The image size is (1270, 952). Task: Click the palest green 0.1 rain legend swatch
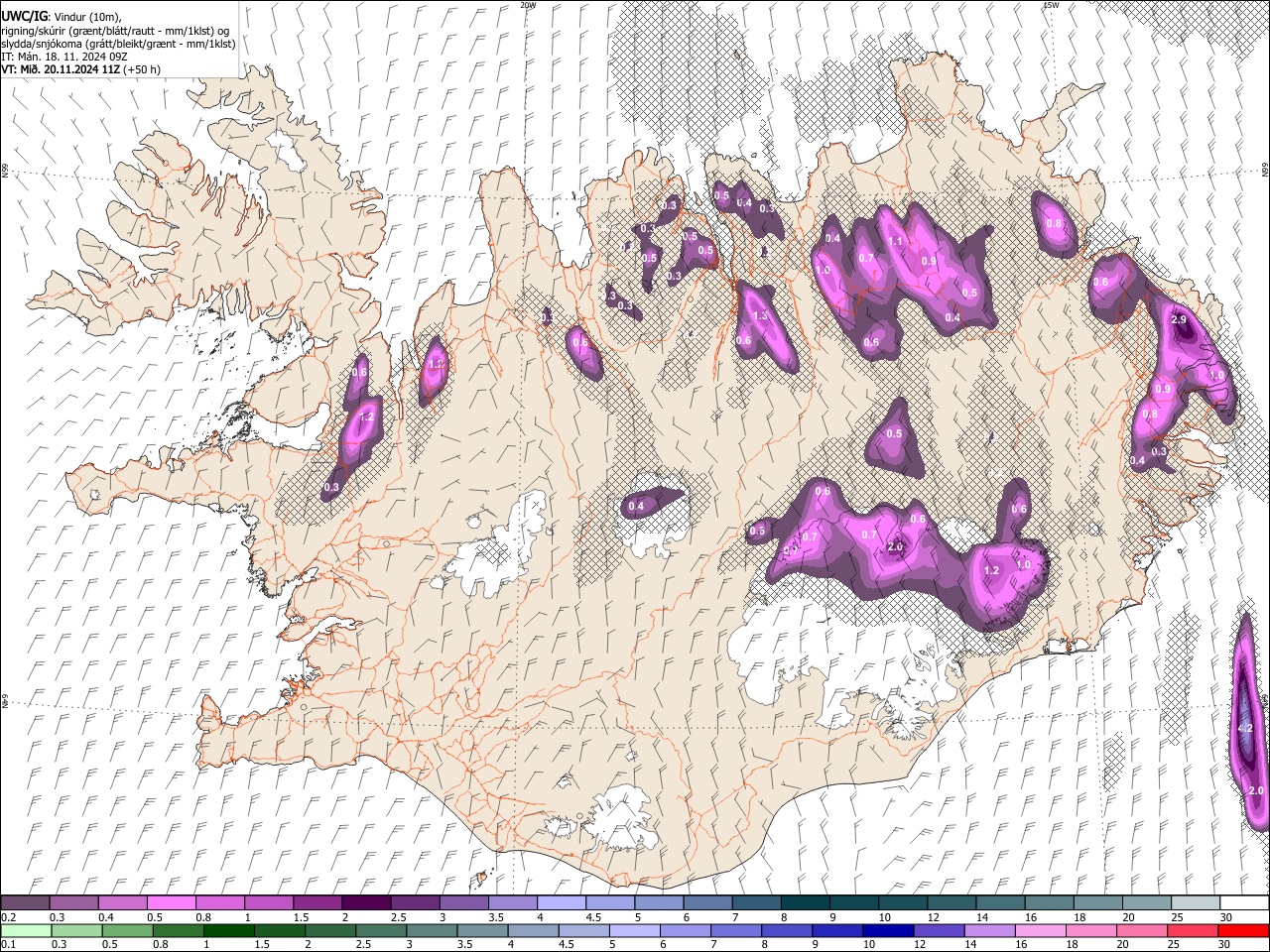[26, 930]
